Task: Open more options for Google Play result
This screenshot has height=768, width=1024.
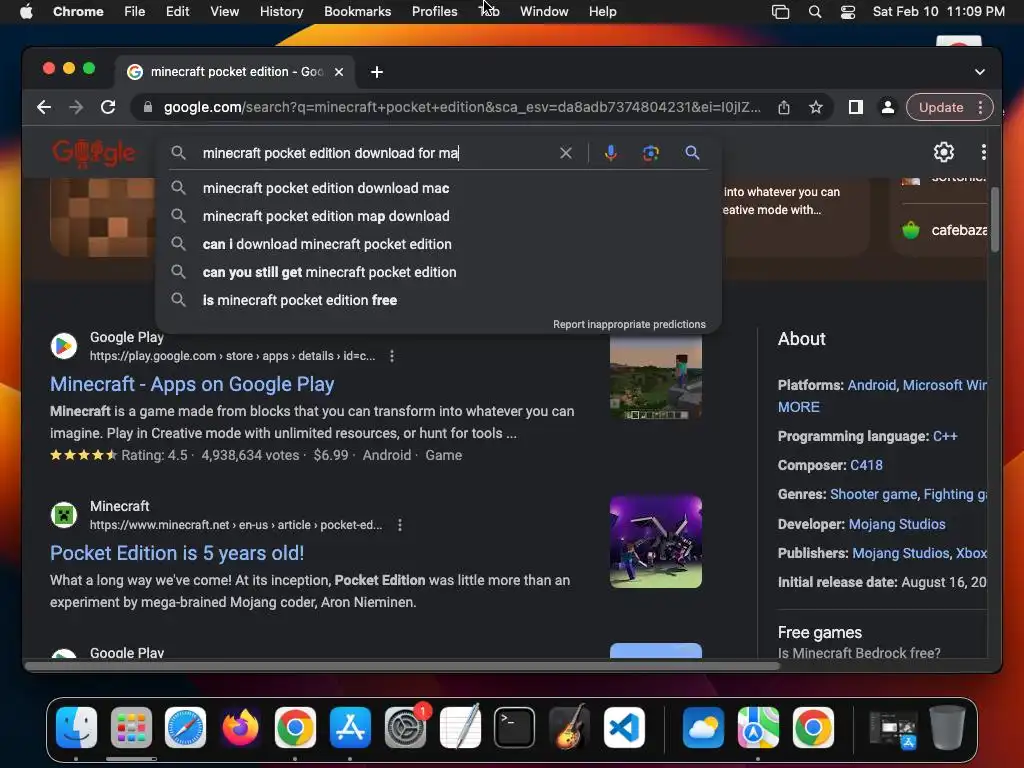Action: (392, 356)
